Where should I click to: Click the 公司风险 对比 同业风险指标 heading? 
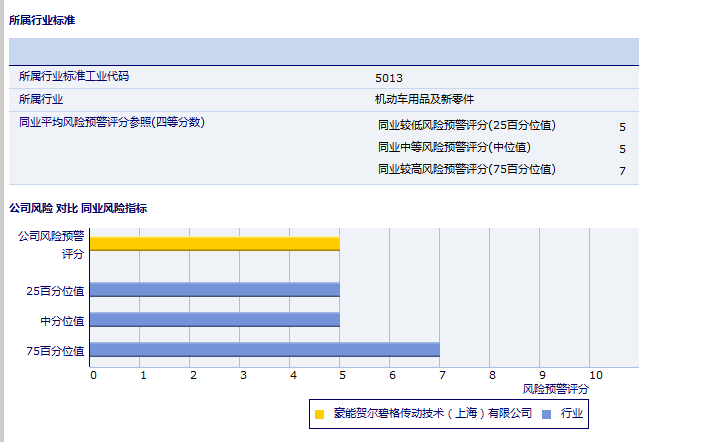[x=78, y=208]
